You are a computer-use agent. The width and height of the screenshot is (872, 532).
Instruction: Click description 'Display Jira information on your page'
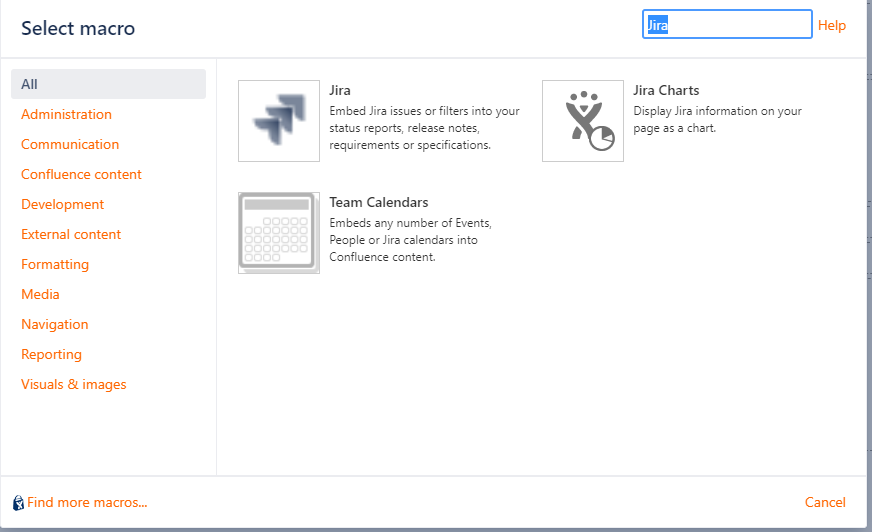point(717,120)
